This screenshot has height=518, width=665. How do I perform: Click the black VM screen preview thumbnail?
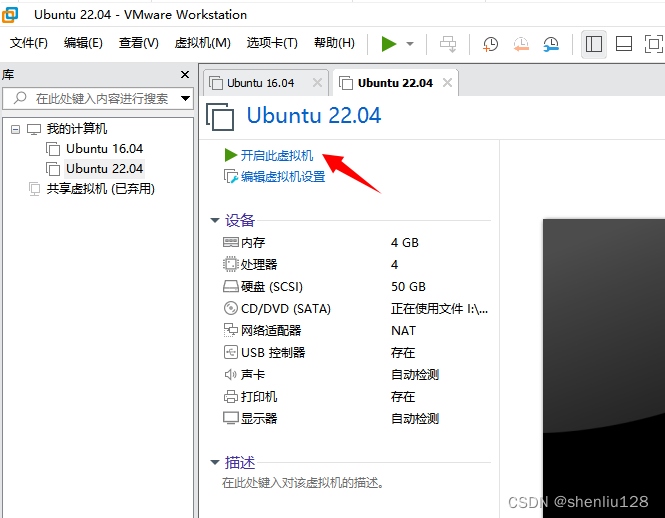(604, 368)
